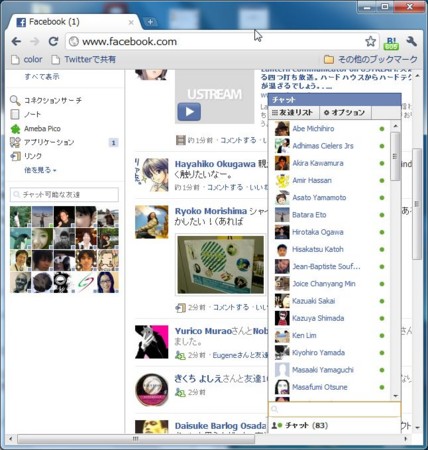Chat with Masaaki Yamaguchi
428x450 pixels.
[x=330, y=370]
